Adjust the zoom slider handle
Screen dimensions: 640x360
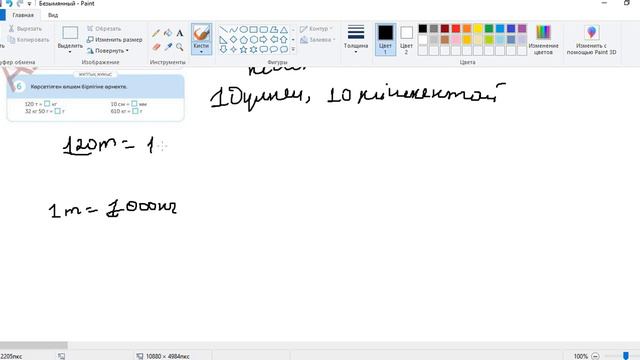coord(626,356)
